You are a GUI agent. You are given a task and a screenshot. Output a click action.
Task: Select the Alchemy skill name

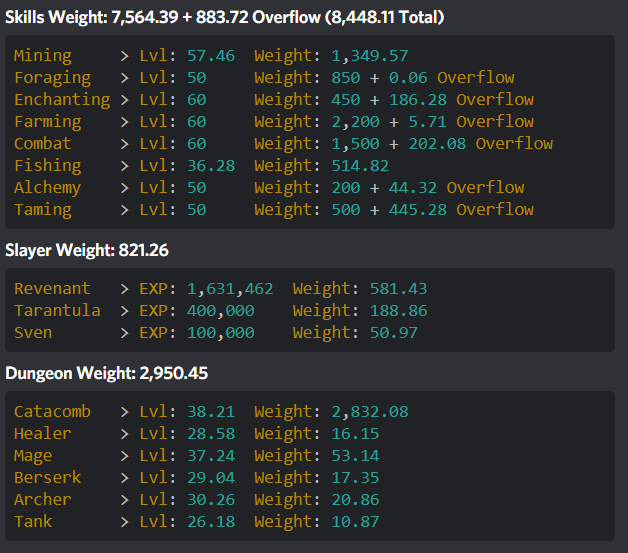click(47, 188)
